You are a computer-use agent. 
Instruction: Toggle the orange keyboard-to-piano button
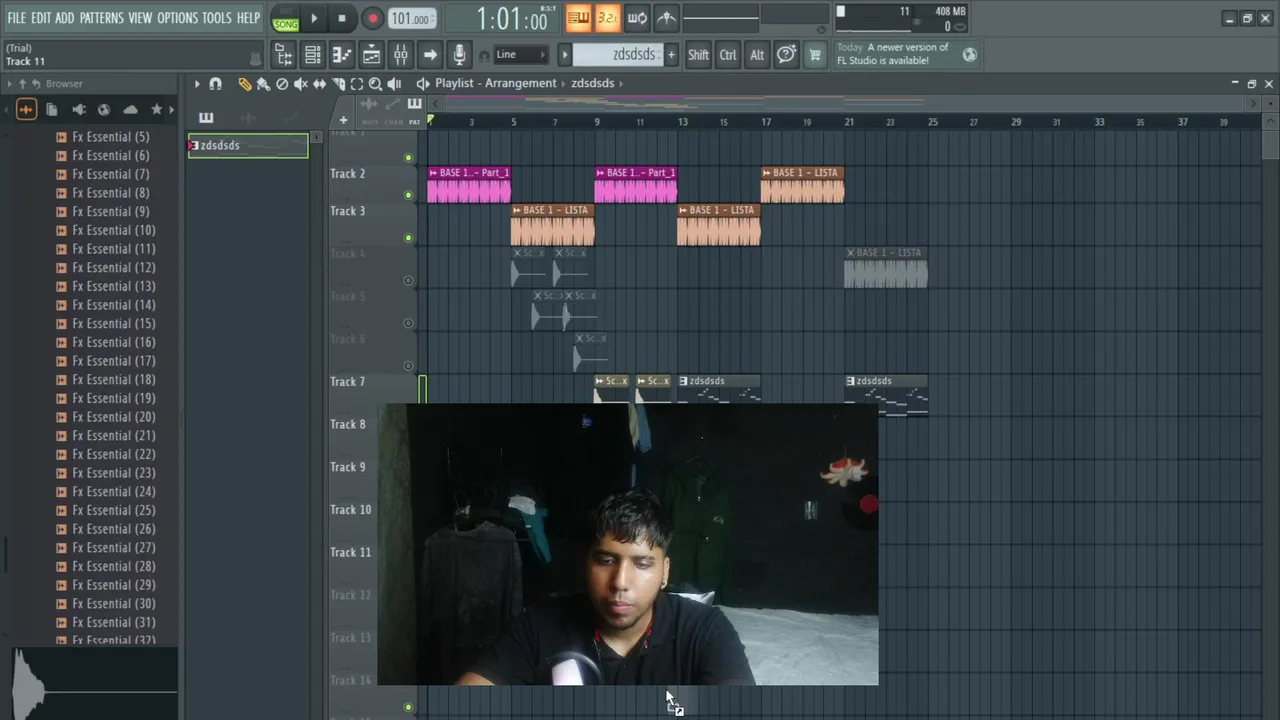578,18
